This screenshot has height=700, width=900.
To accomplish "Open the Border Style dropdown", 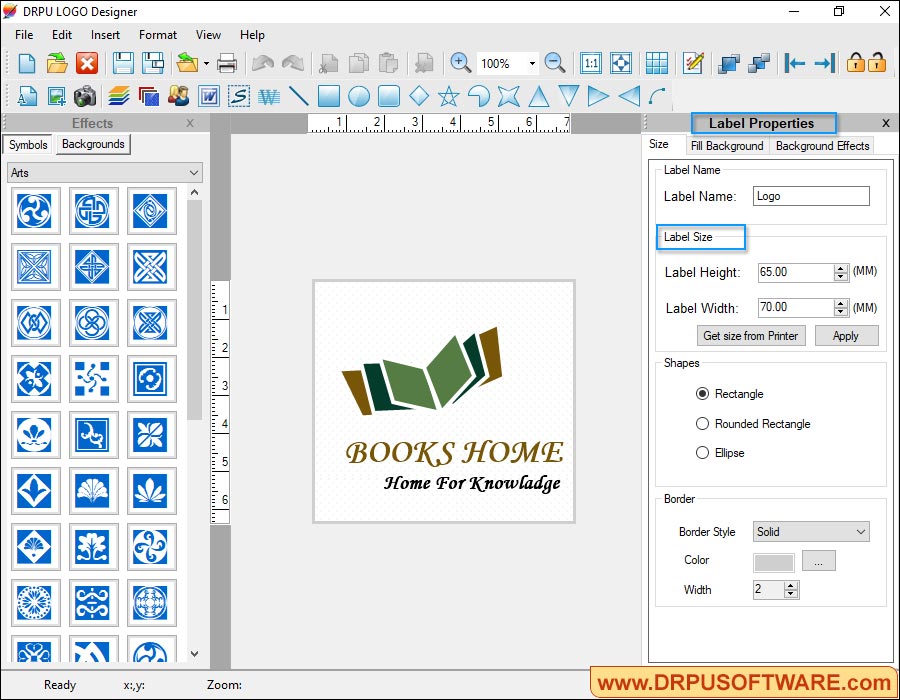I will coord(858,531).
